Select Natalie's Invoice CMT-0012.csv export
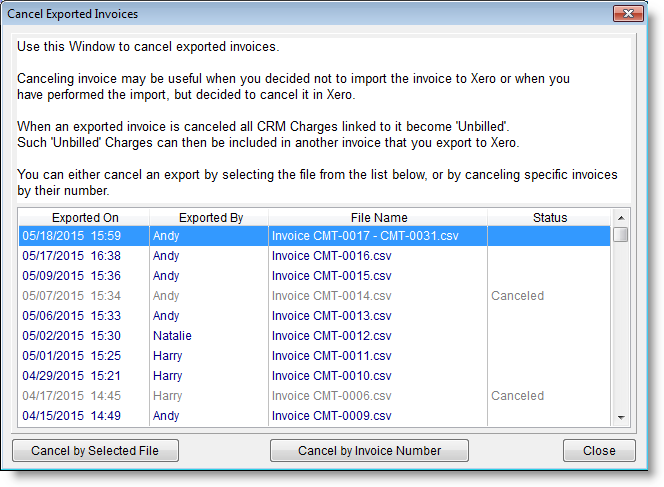The image size is (664, 487). pos(331,336)
